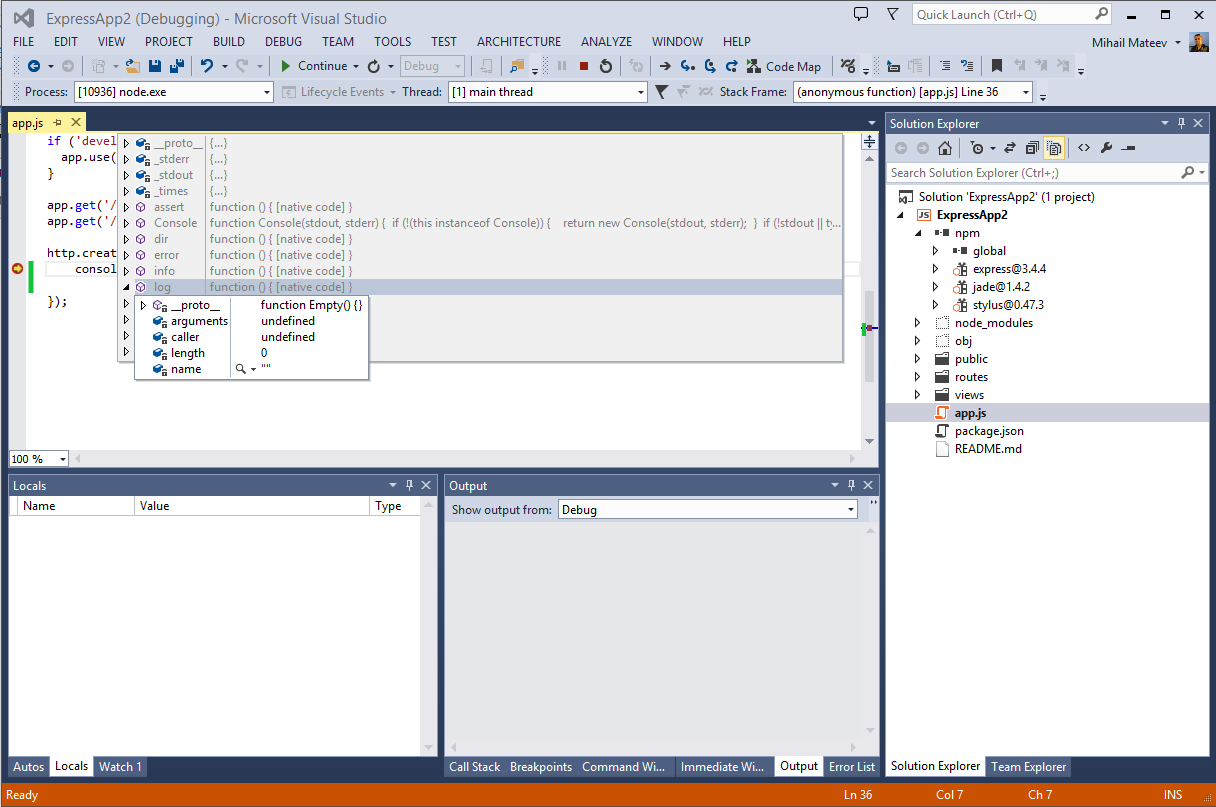
Task: Step Over the current statement
Action: (x=709, y=66)
